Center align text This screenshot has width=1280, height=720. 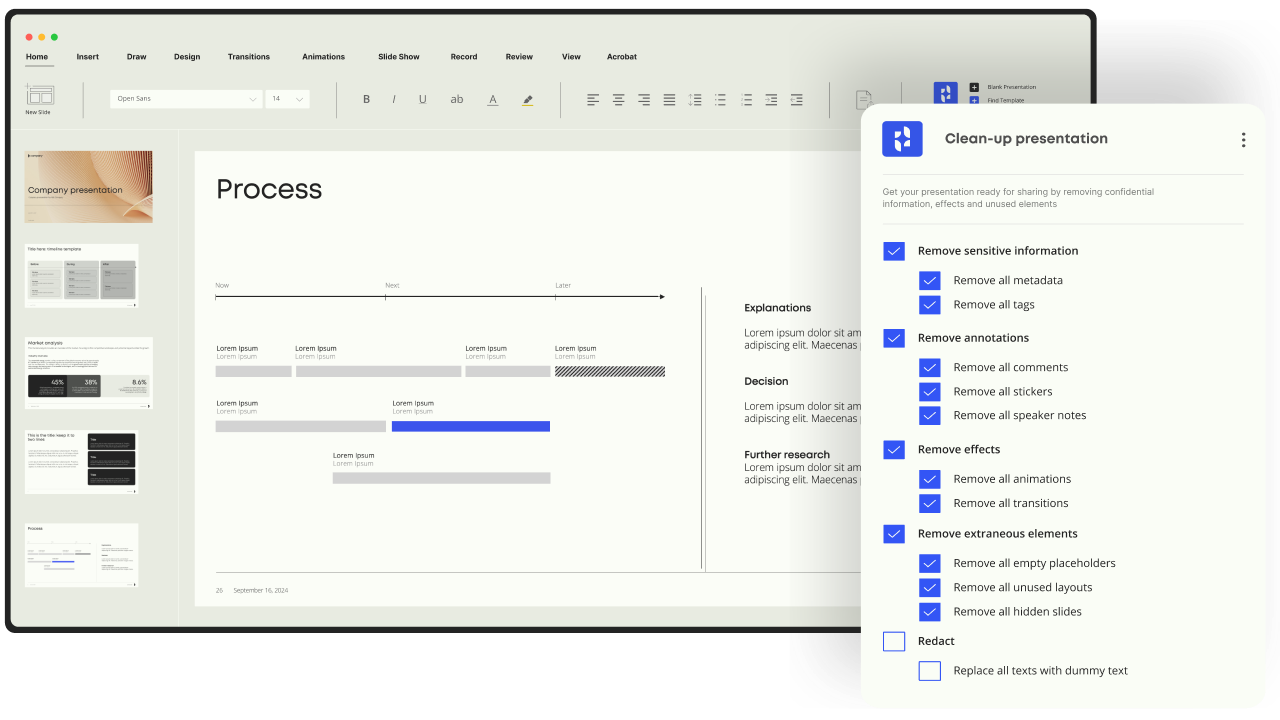click(619, 99)
